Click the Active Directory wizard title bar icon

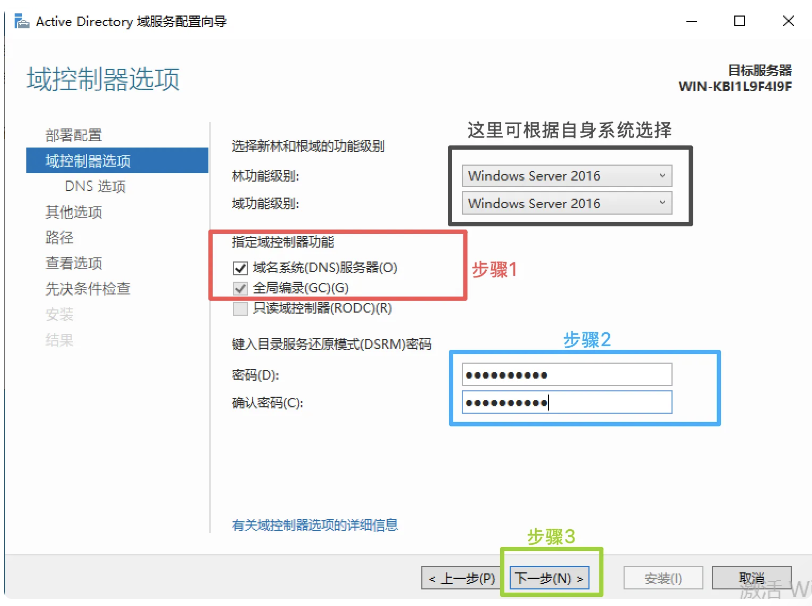tap(21, 21)
